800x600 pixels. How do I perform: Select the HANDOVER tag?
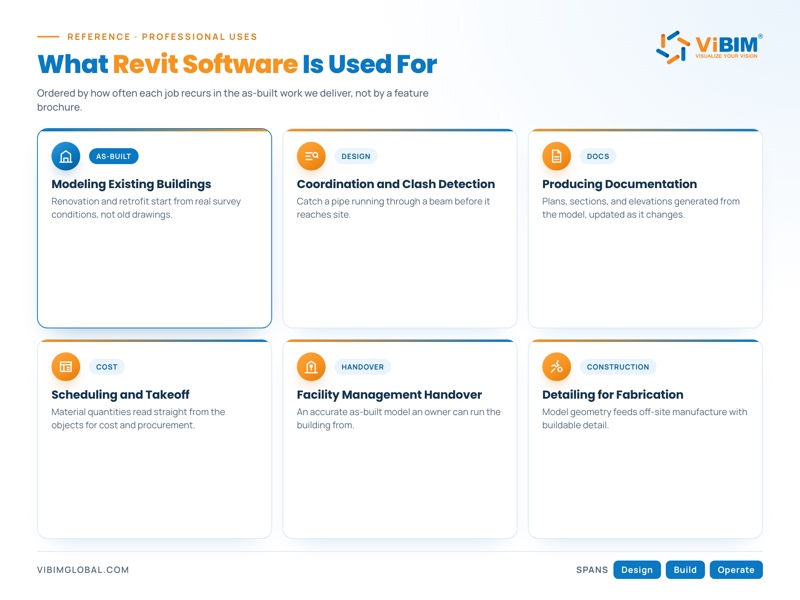(363, 367)
